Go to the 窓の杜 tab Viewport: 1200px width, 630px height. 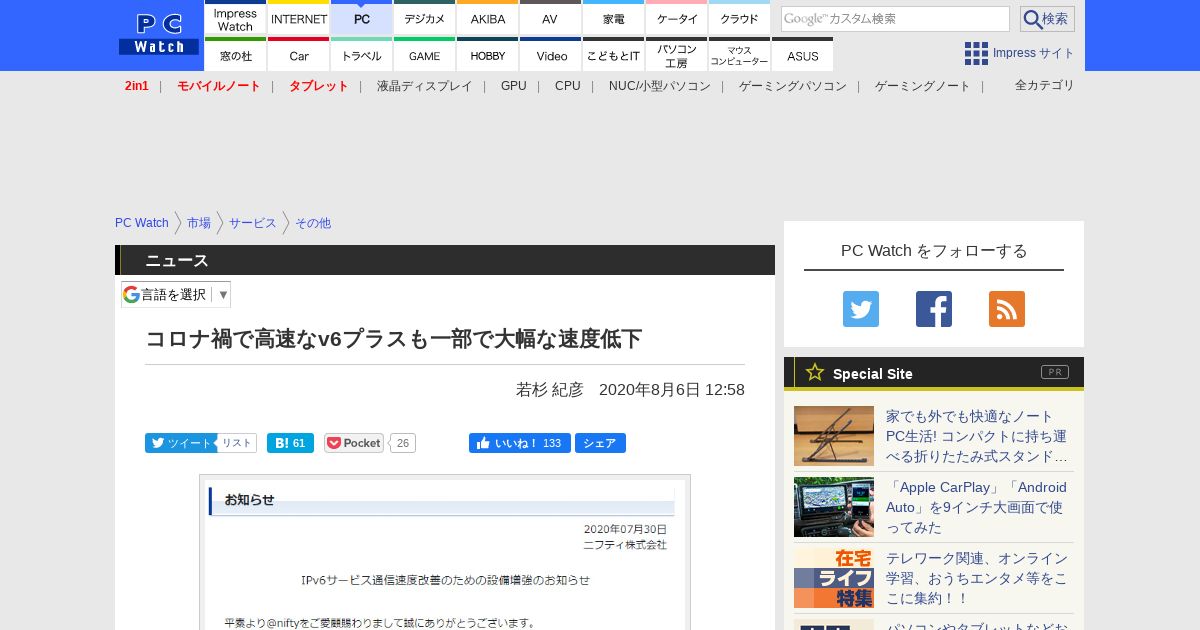coord(236,55)
